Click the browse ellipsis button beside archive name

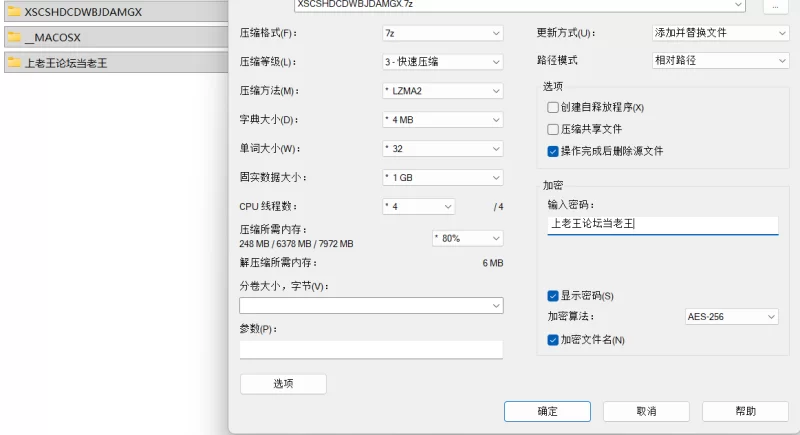click(x=776, y=6)
